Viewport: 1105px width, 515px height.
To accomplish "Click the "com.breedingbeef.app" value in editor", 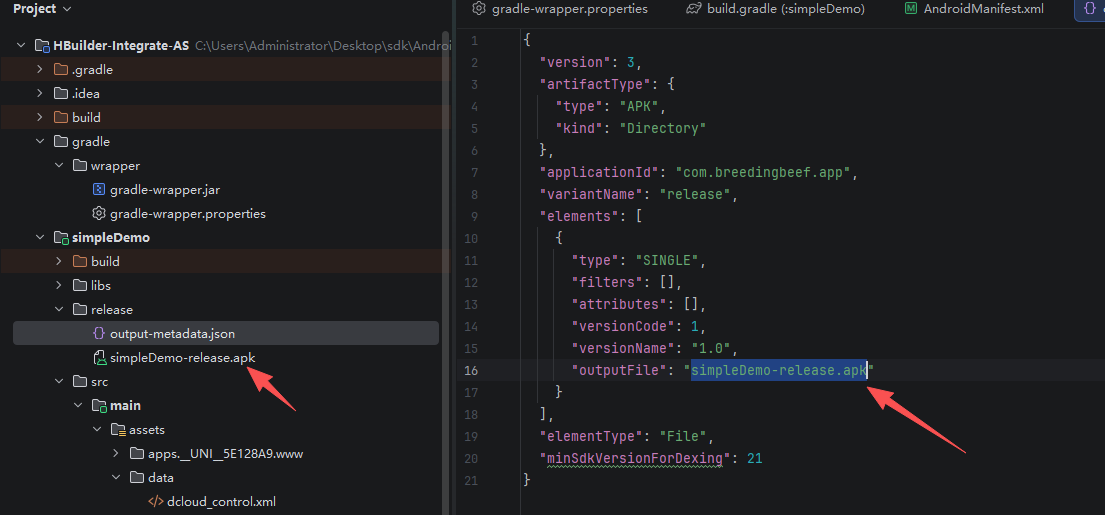I will click(765, 172).
